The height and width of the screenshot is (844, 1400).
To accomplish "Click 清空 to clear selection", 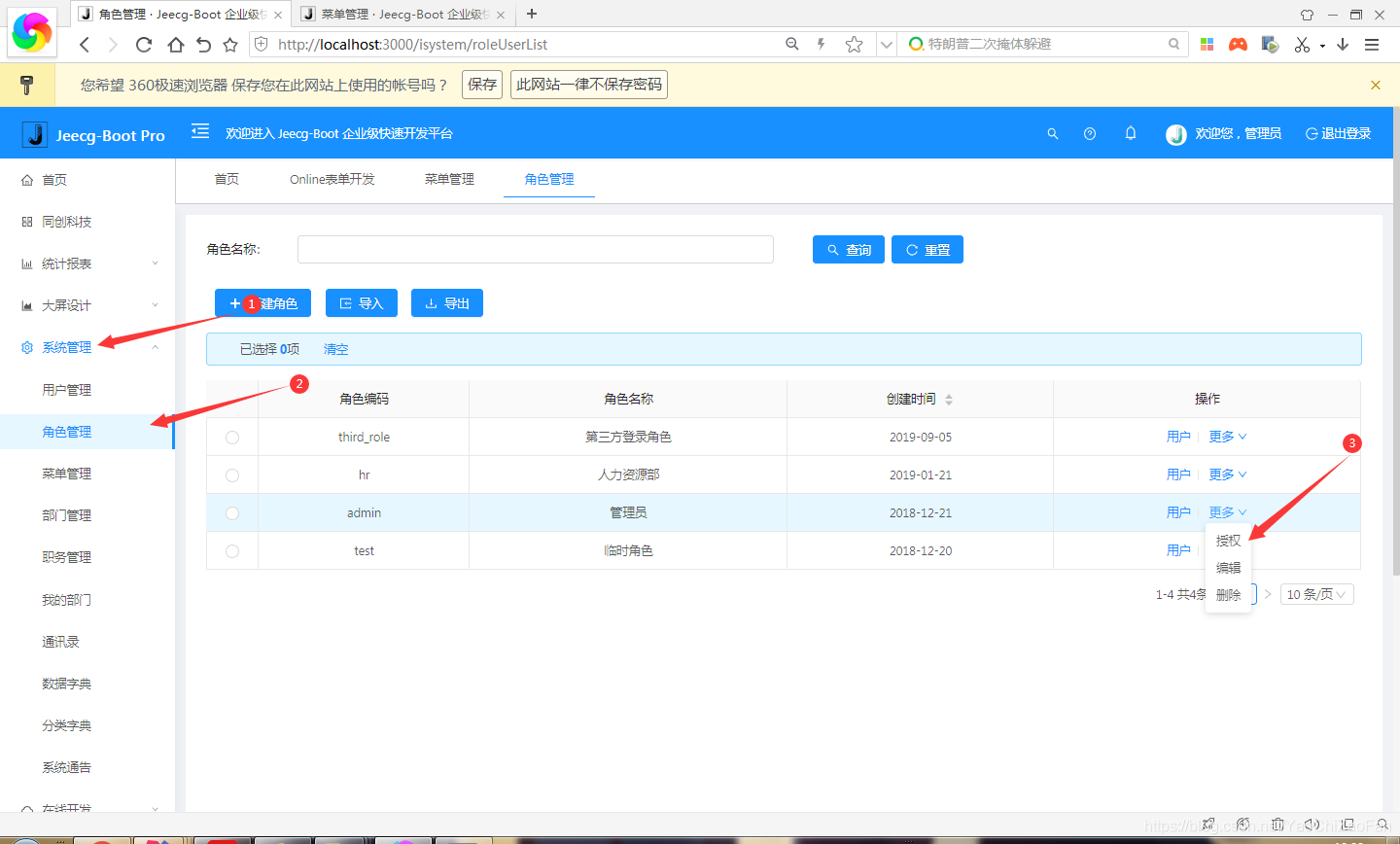I will [335, 349].
